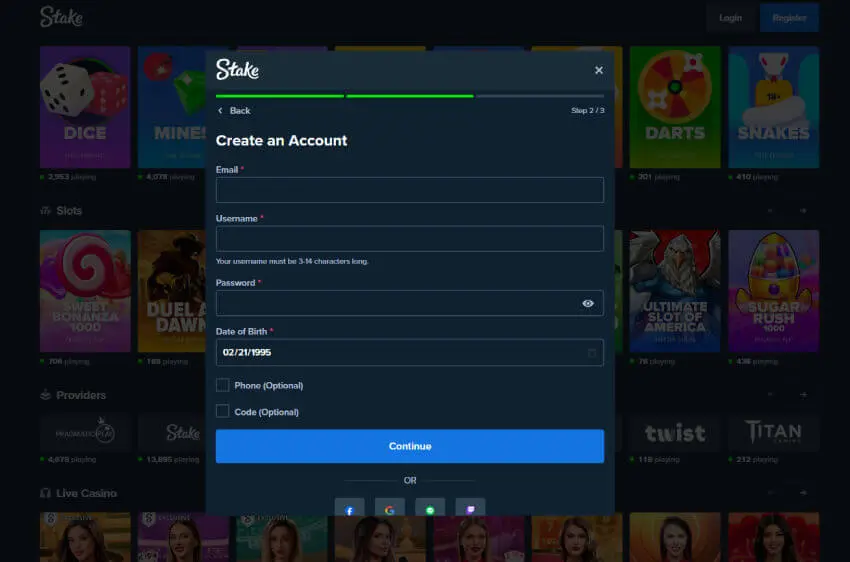
Task: Click the Stake logo in the page header
Action: click(61, 17)
